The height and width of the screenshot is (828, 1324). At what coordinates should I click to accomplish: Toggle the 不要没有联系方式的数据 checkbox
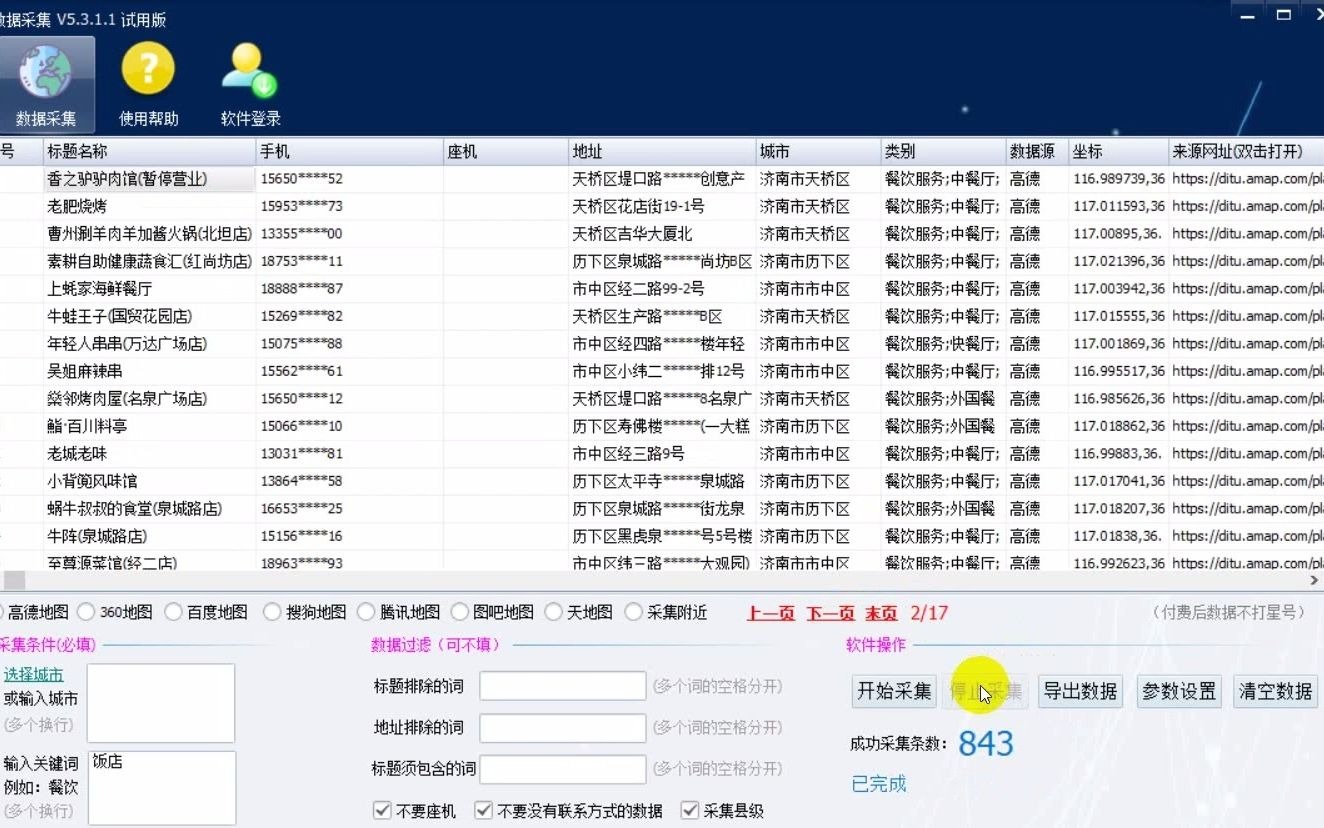pos(484,810)
